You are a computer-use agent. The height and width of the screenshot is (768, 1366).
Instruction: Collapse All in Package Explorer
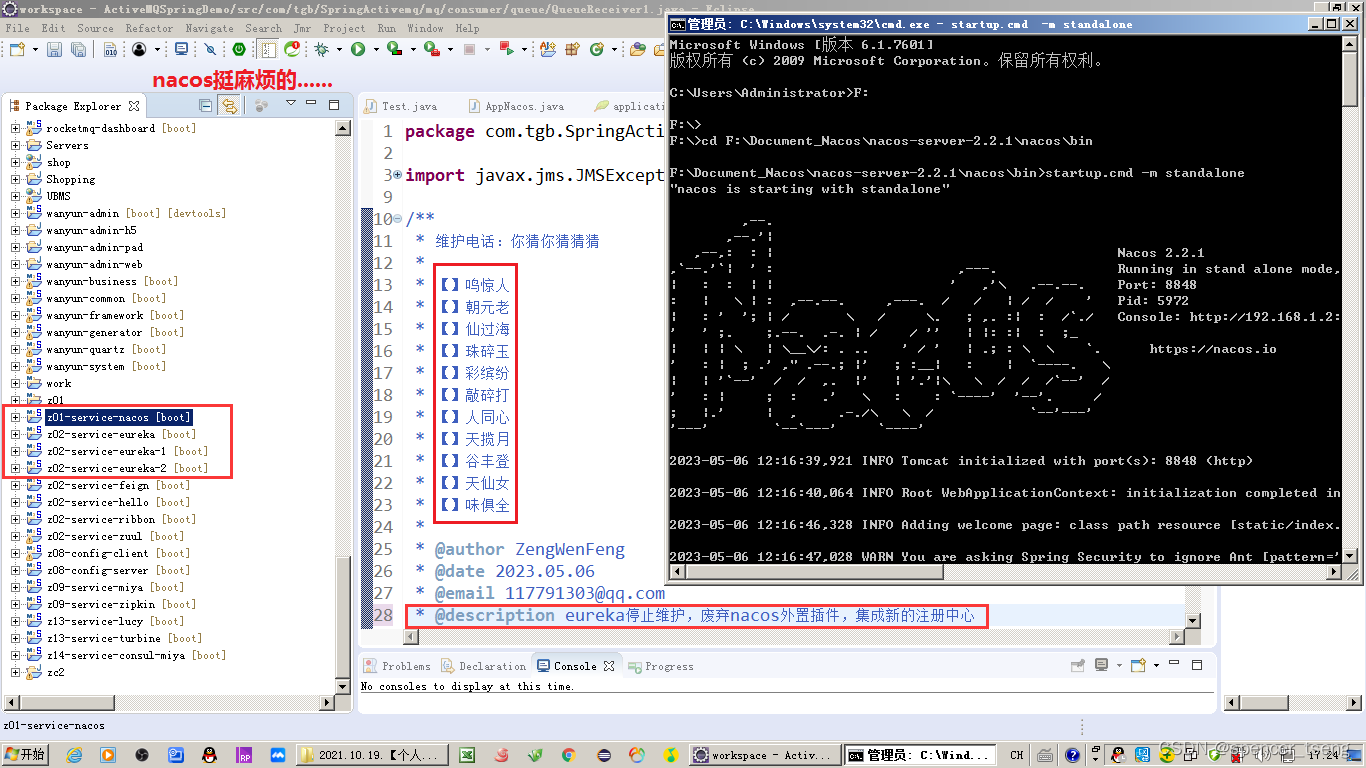[204, 105]
